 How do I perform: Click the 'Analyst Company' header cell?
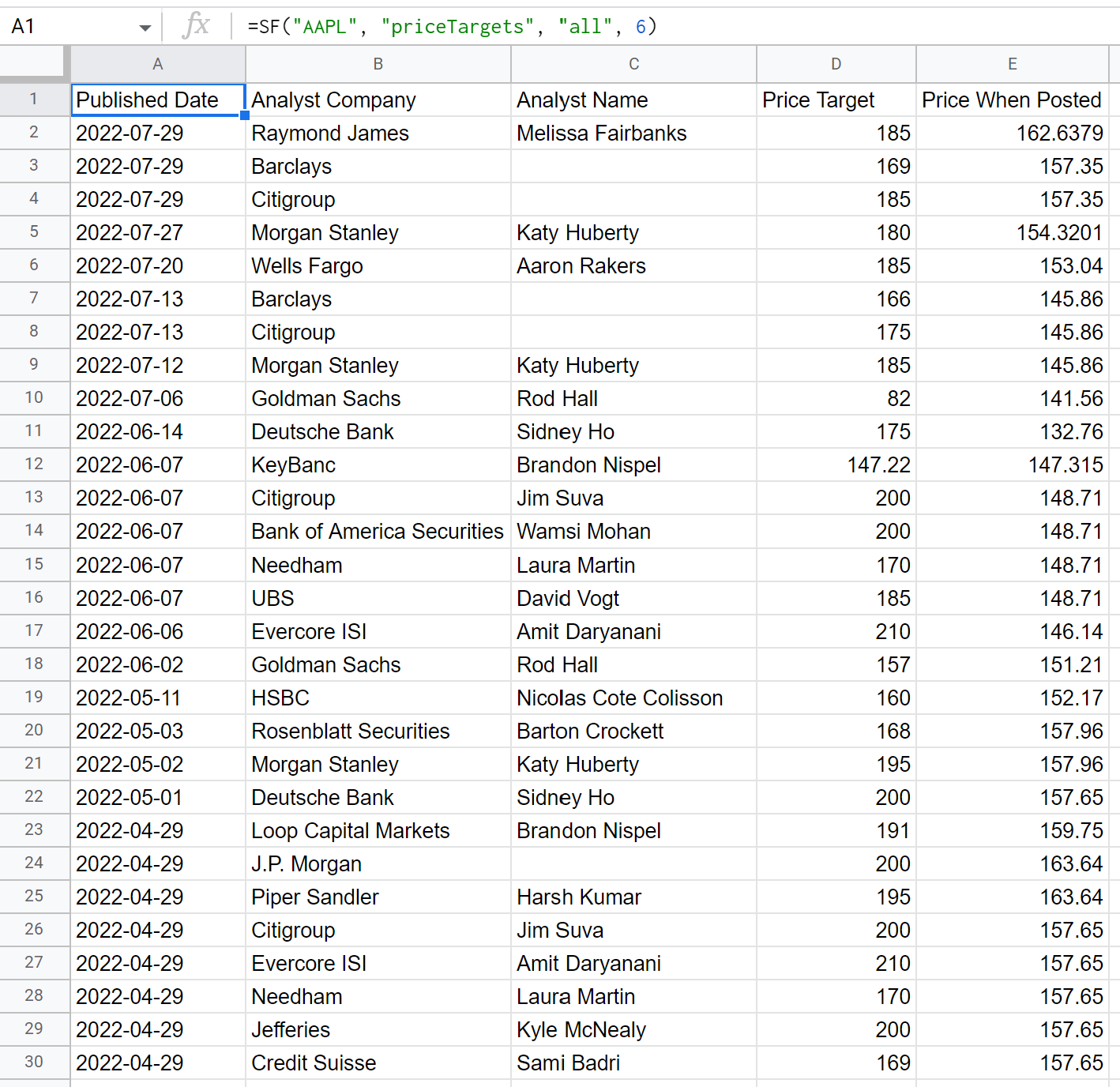(x=378, y=100)
